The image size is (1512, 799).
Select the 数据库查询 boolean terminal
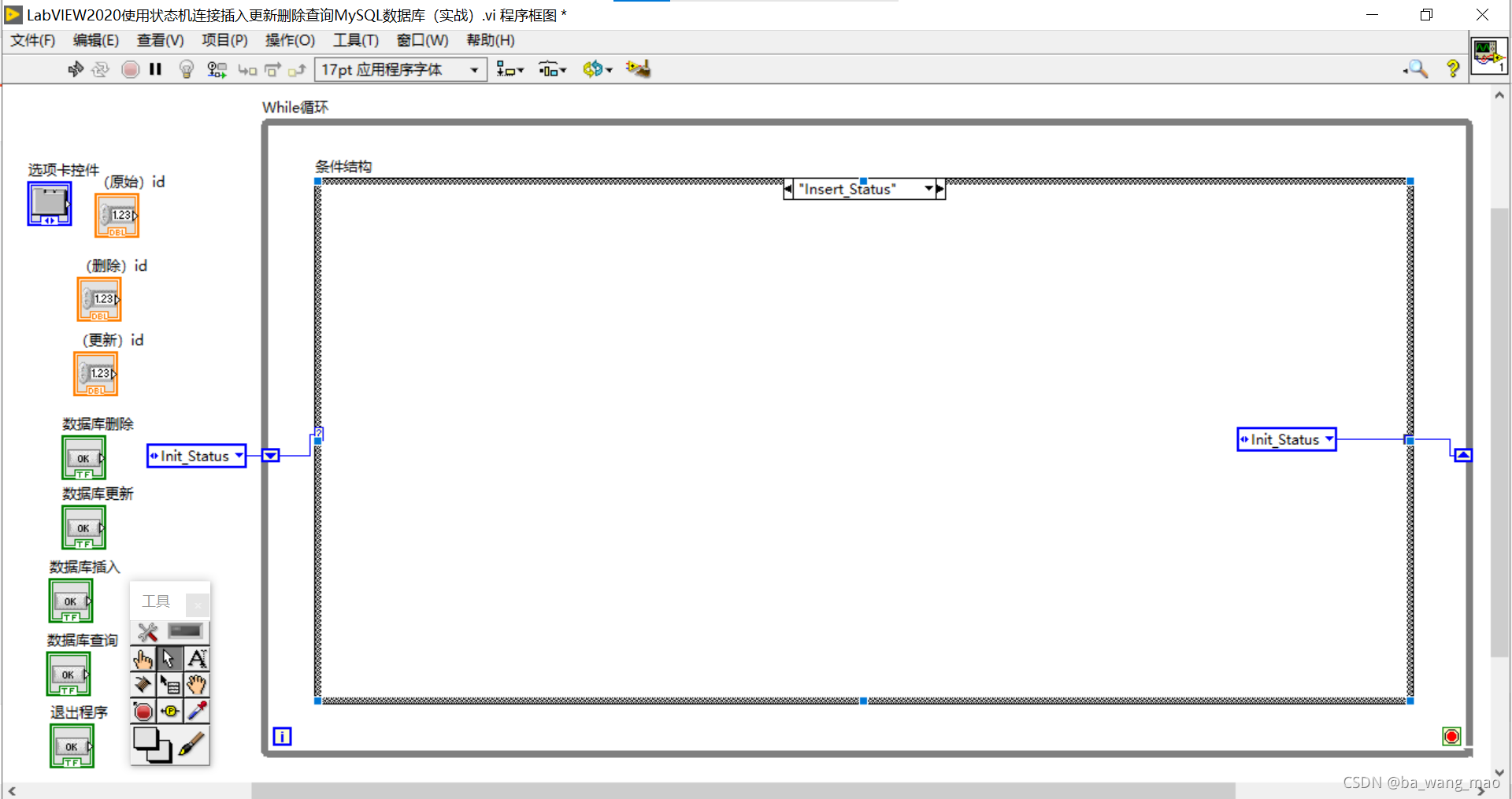pyautogui.click(x=69, y=674)
